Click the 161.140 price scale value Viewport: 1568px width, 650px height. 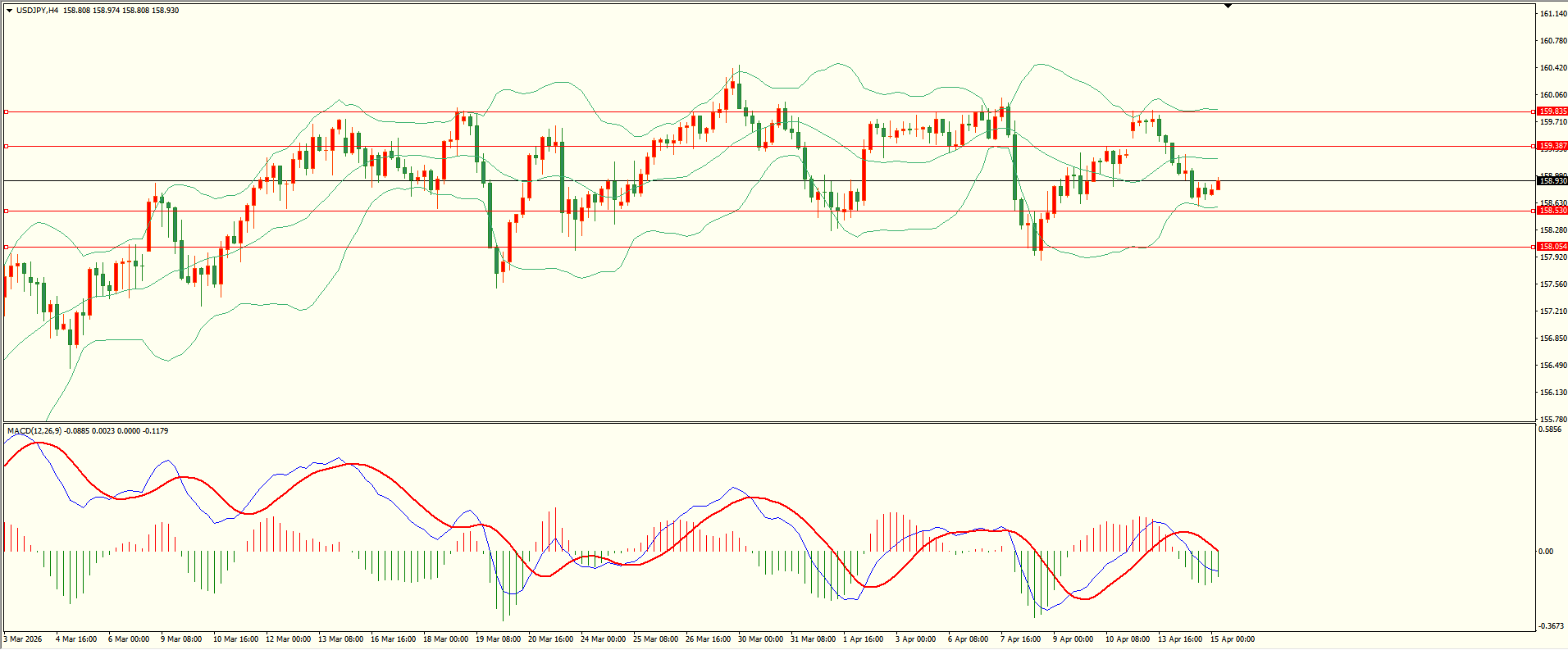click(x=1552, y=14)
